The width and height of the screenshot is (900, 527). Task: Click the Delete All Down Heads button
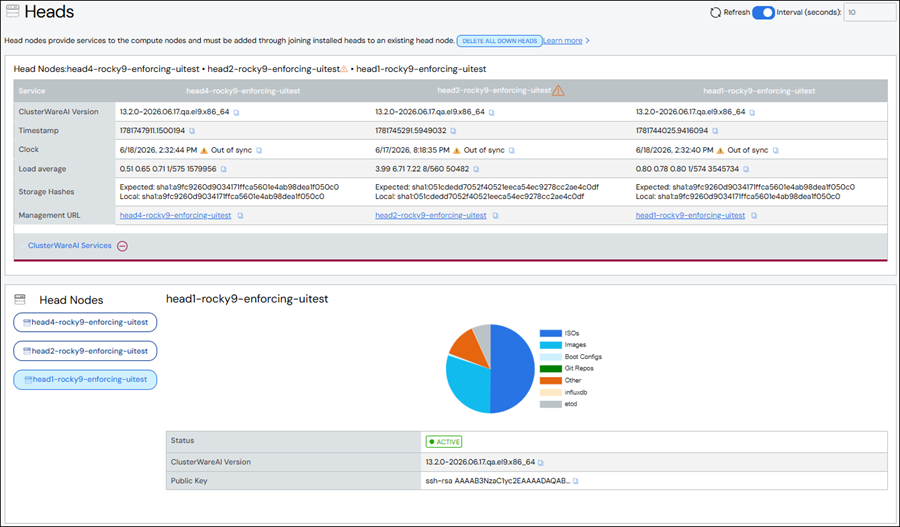[499, 41]
